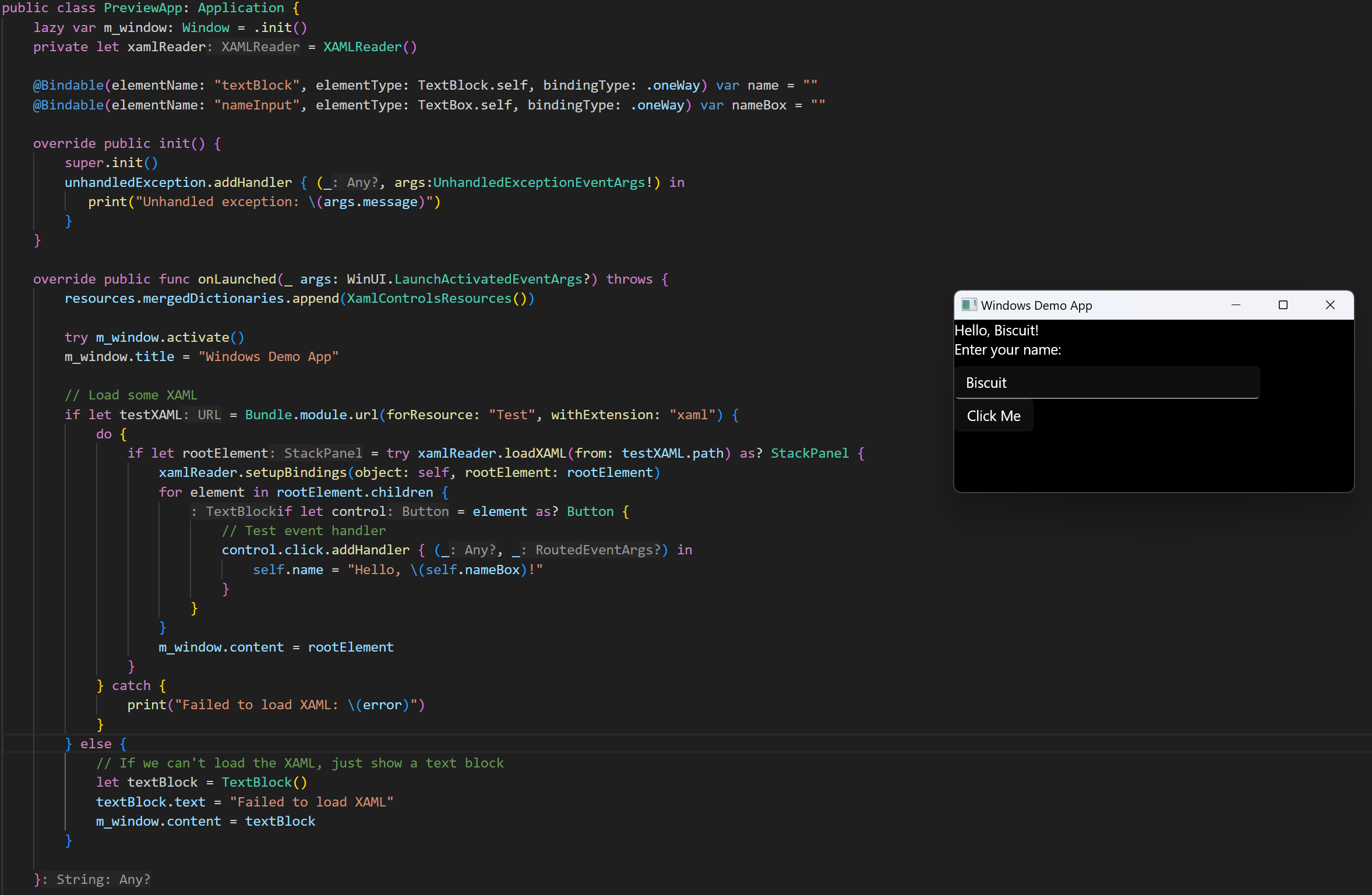This screenshot has width=1372, height=895.
Task: Close the Windows Demo App window
Action: 1330,305
